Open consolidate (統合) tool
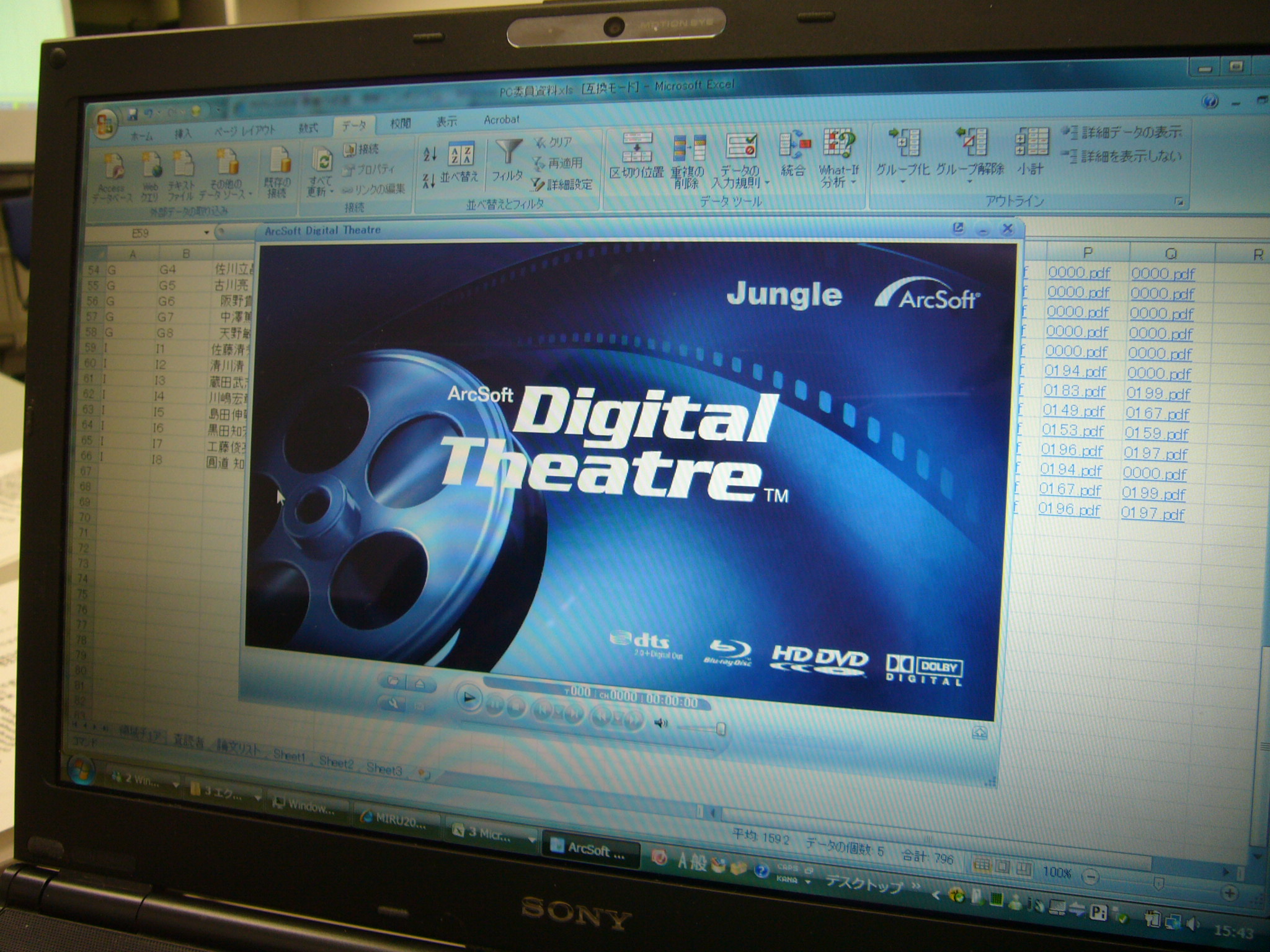Screen dimensions: 1270x952 [793, 154]
